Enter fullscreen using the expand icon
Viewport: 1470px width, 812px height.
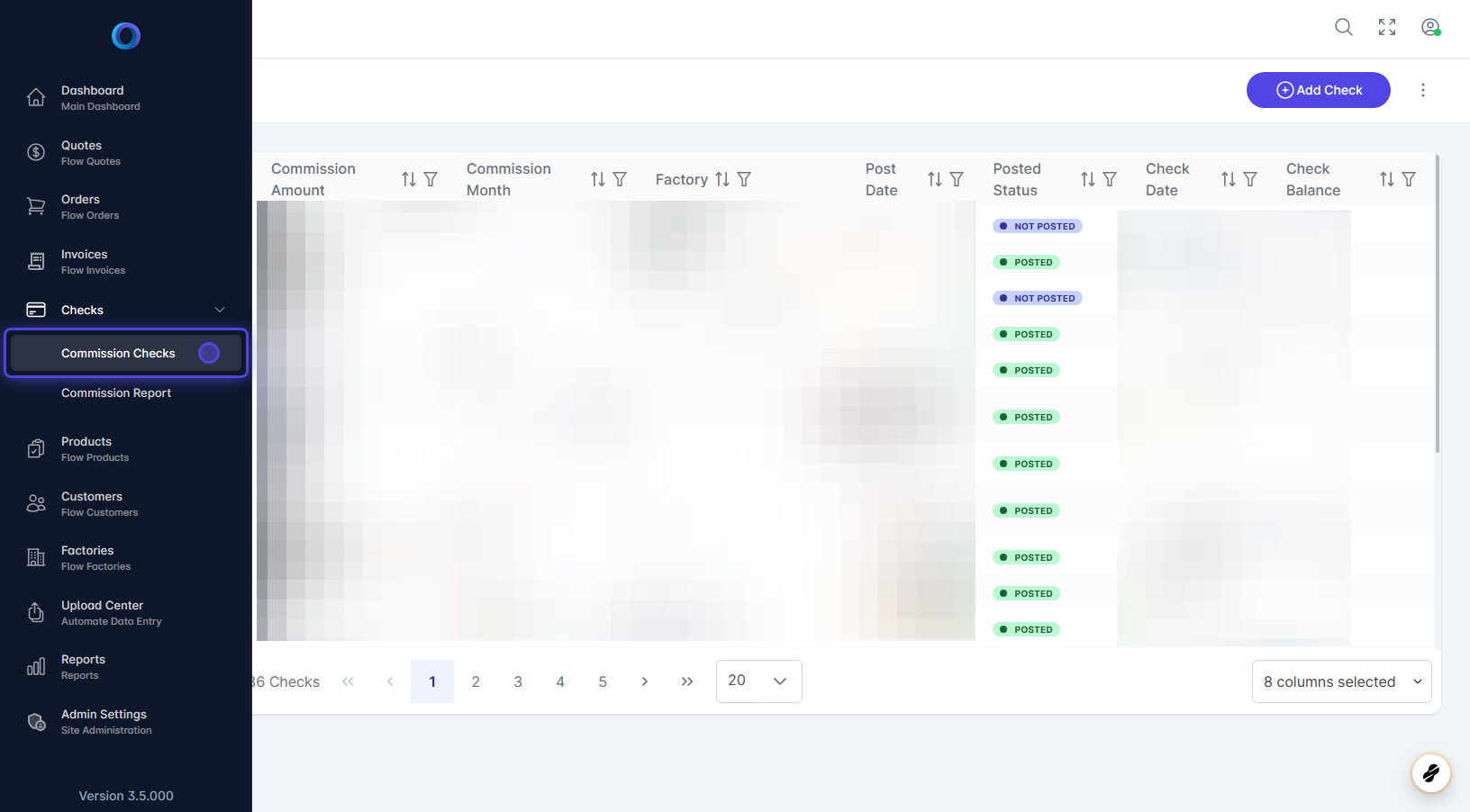point(1386,27)
